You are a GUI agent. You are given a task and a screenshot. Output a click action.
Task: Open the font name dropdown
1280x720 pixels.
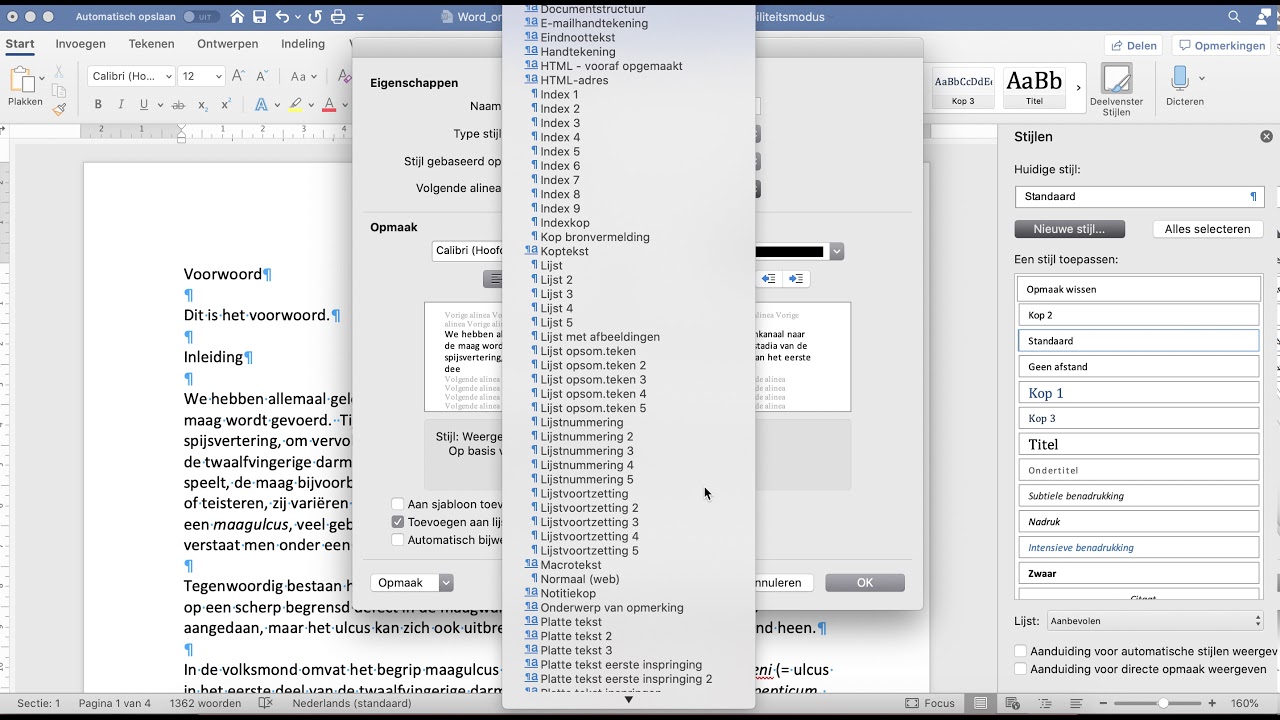pos(168,76)
